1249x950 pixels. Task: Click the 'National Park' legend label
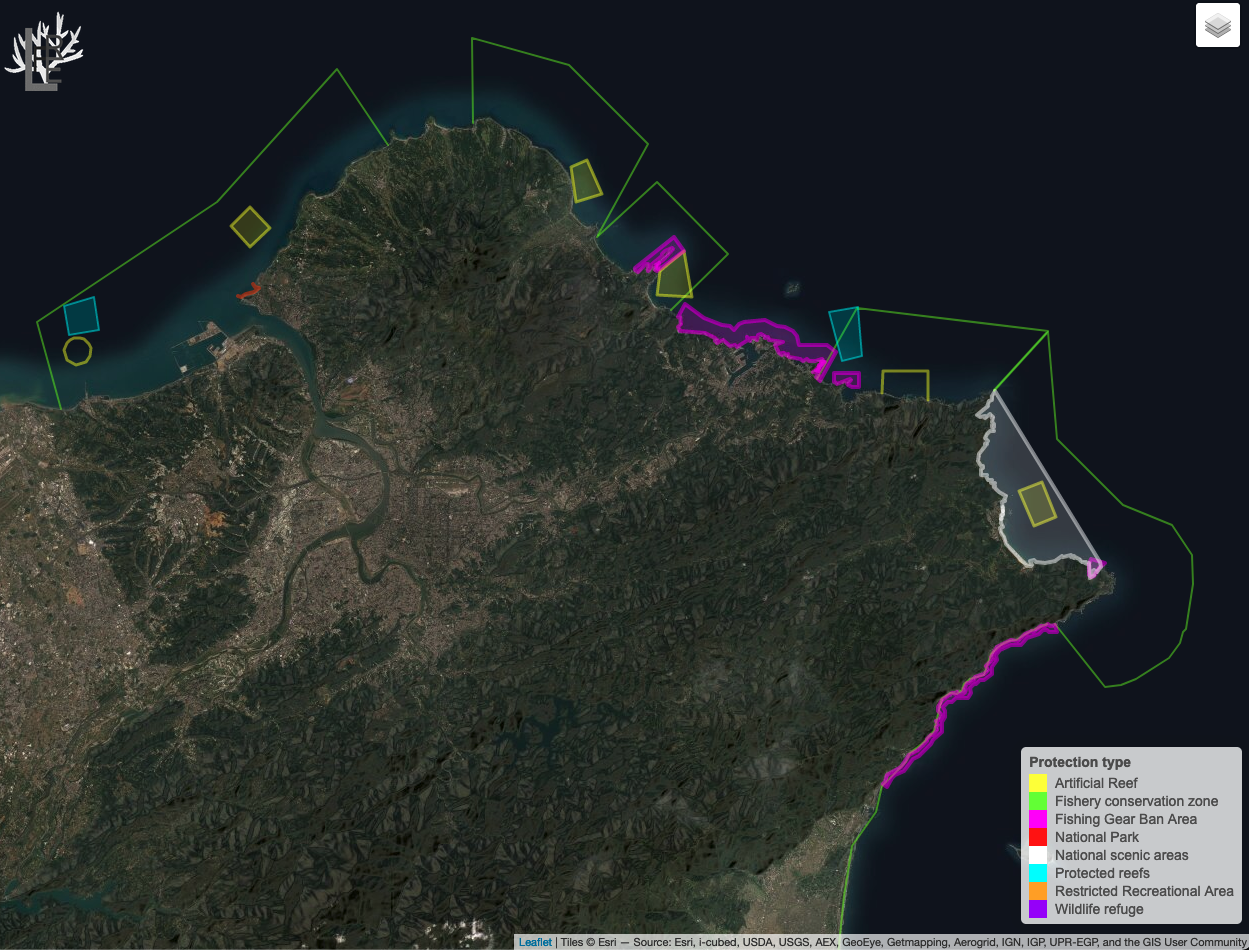(x=1097, y=837)
